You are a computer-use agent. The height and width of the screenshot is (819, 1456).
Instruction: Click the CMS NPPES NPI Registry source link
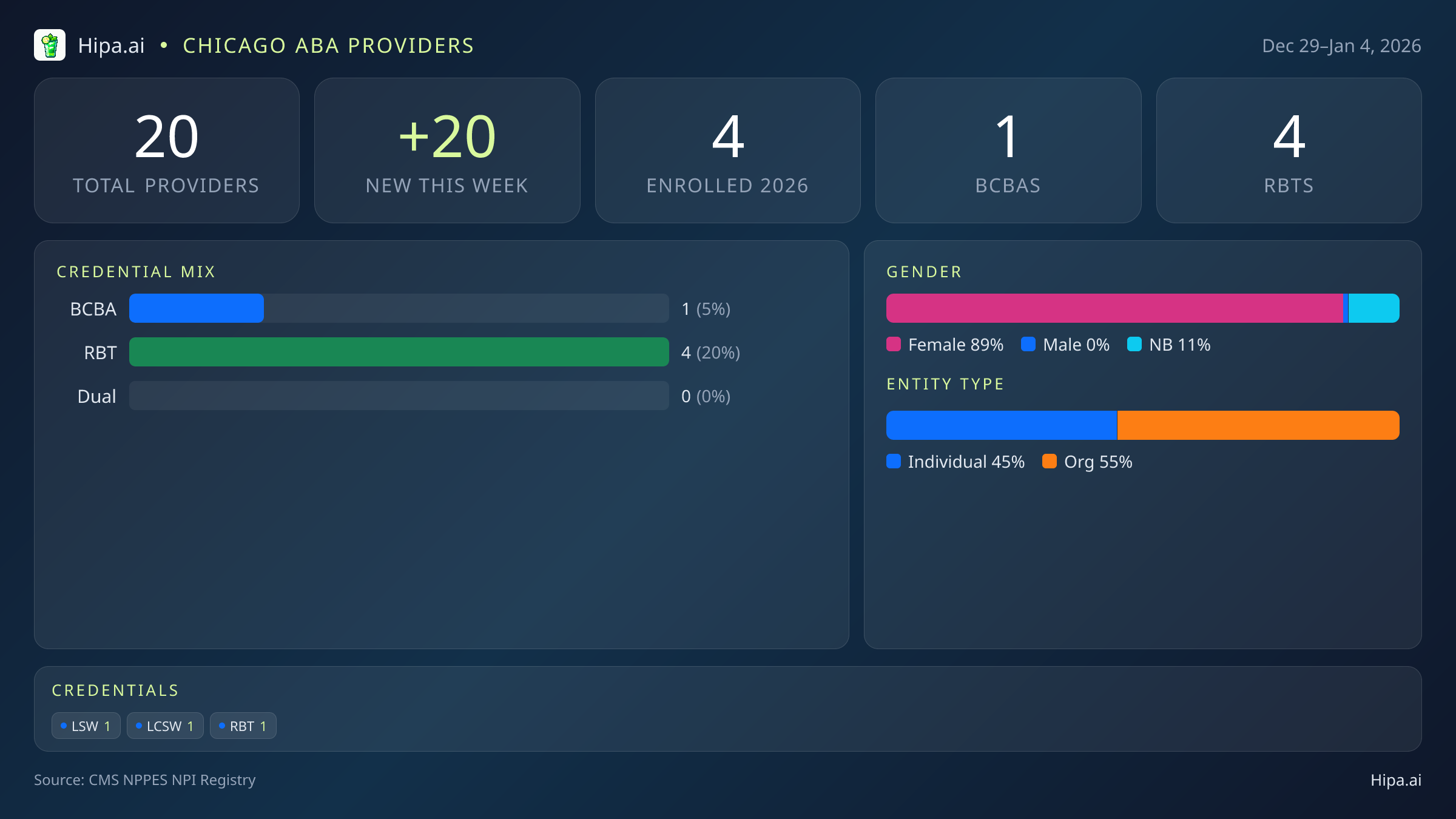tap(146, 780)
